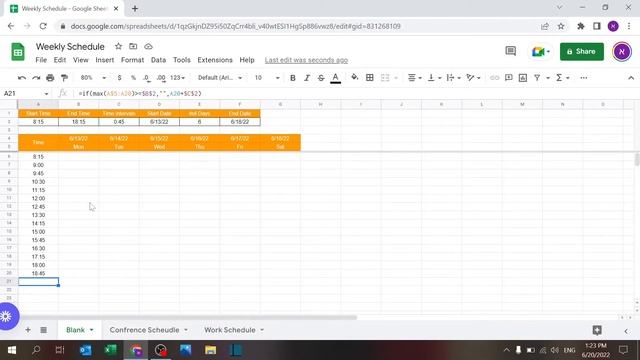Screen dimensions: 640x360
Task: Open File Explorer from the taskbar
Action: (211, 350)
